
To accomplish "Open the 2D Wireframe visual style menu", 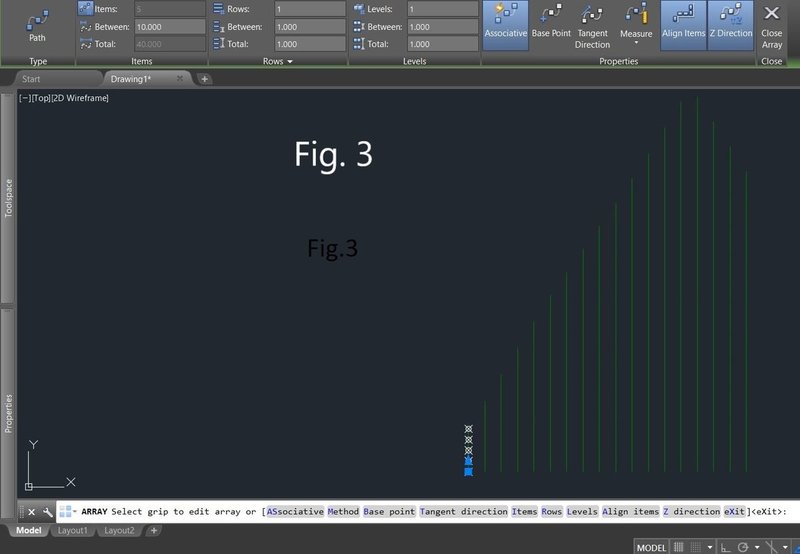I will coord(80,98).
